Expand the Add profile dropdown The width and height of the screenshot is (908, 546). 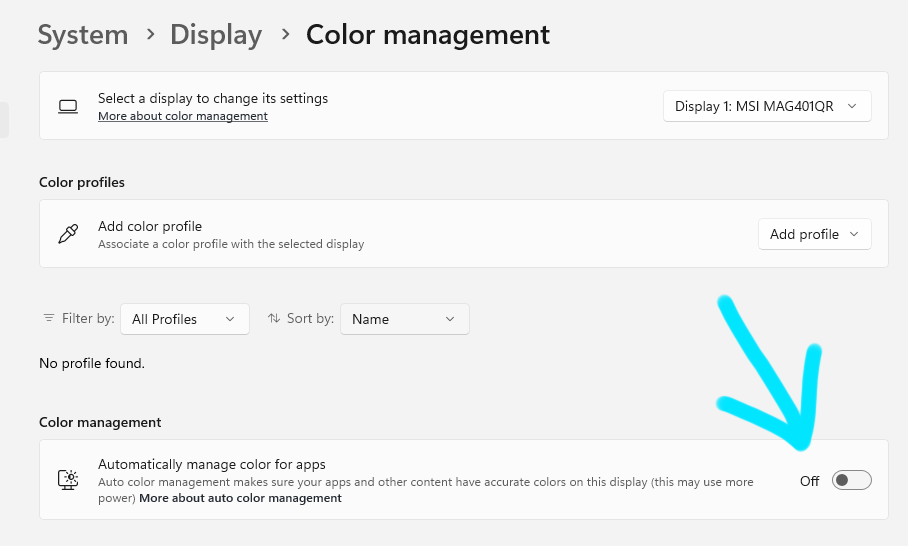coord(814,234)
